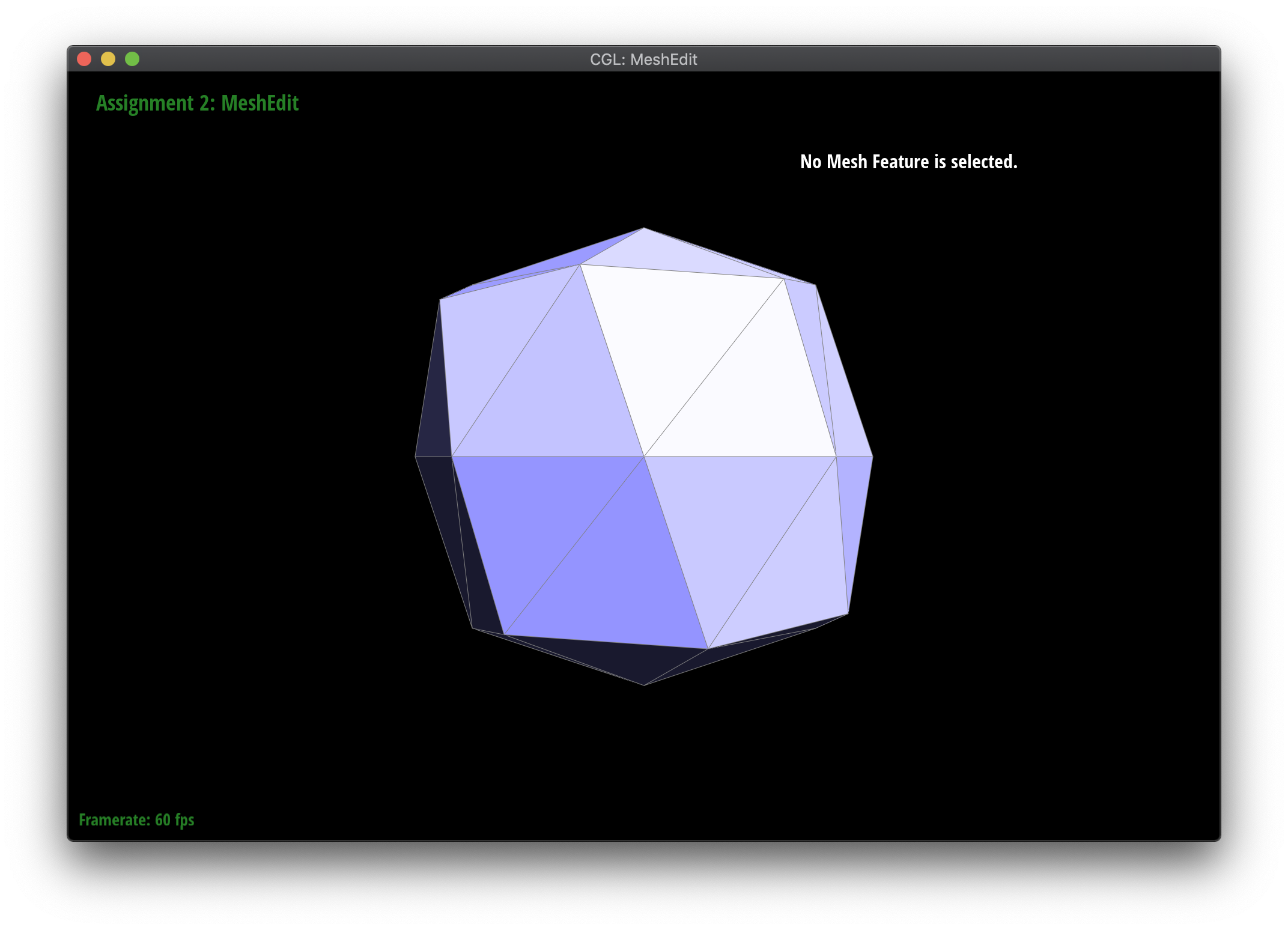Click the 'CGL: MeshEdit' window title
Image resolution: width=1288 pixels, height=930 pixels.
tap(643, 59)
